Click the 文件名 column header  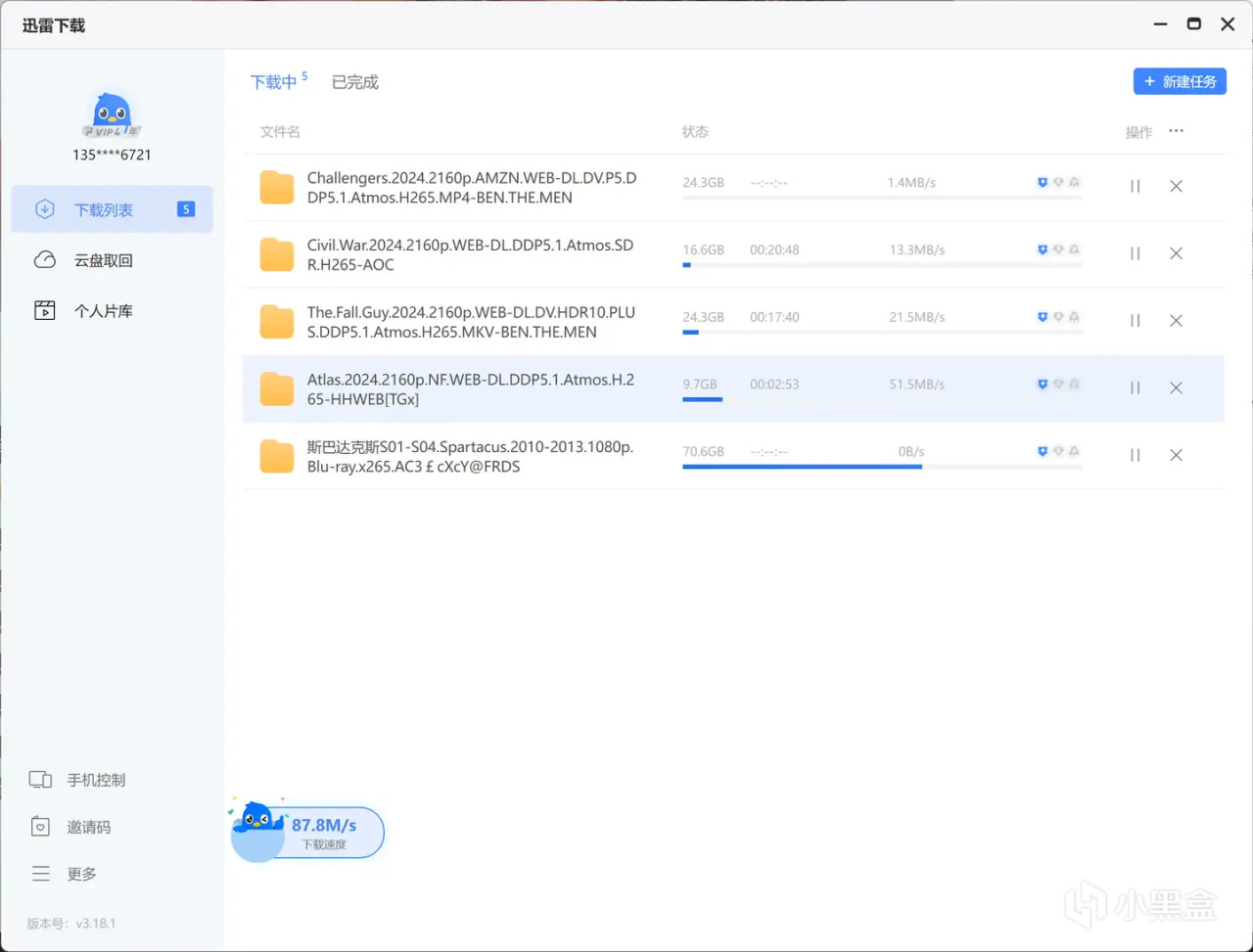280,131
